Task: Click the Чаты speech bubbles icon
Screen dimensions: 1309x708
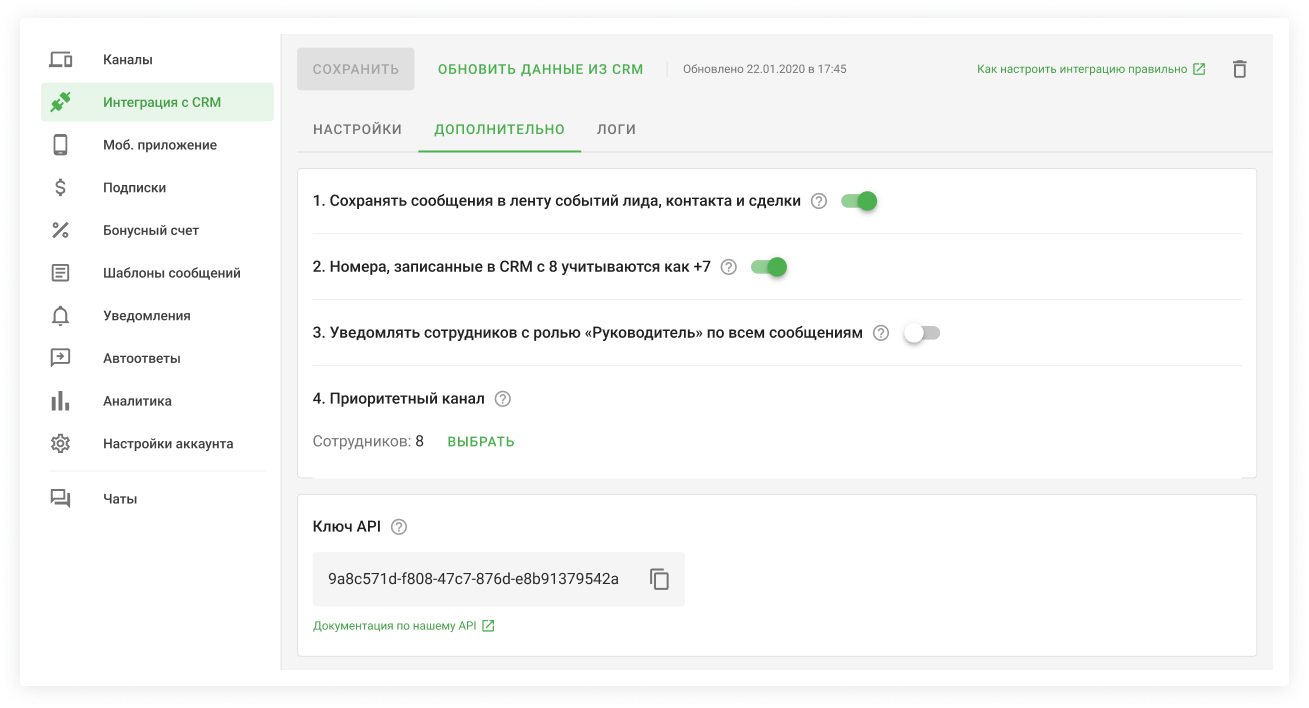Action: coord(61,499)
